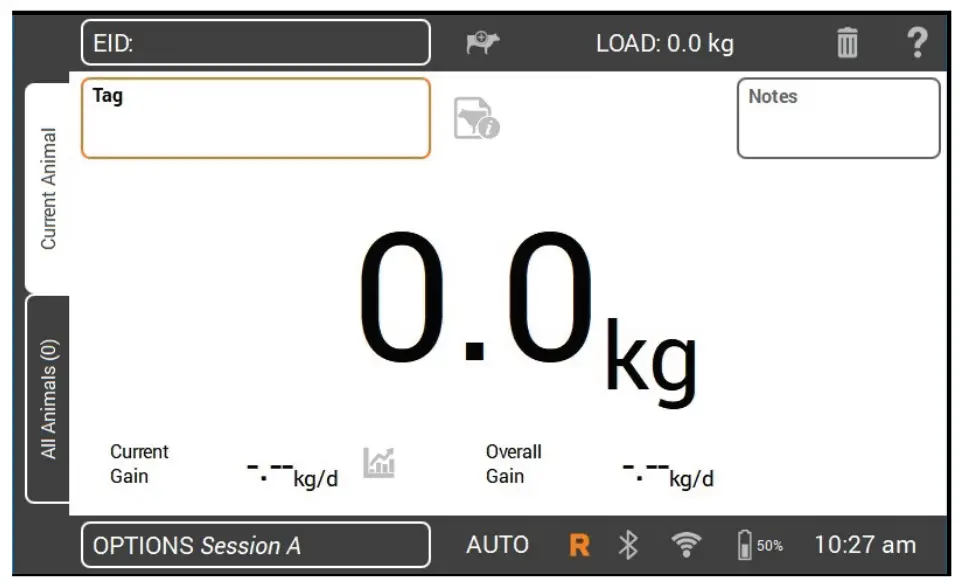Click the LOAD: 0.0 kg readout
The height and width of the screenshot is (585, 959).
[x=665, y=43]
